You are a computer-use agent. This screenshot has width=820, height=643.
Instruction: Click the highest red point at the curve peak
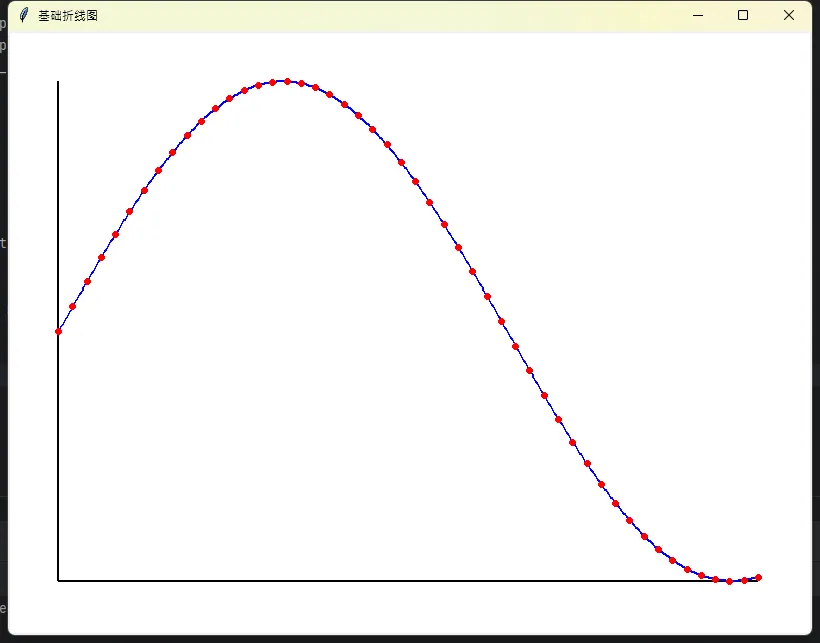pyautogui.click(x=287, y=81)
